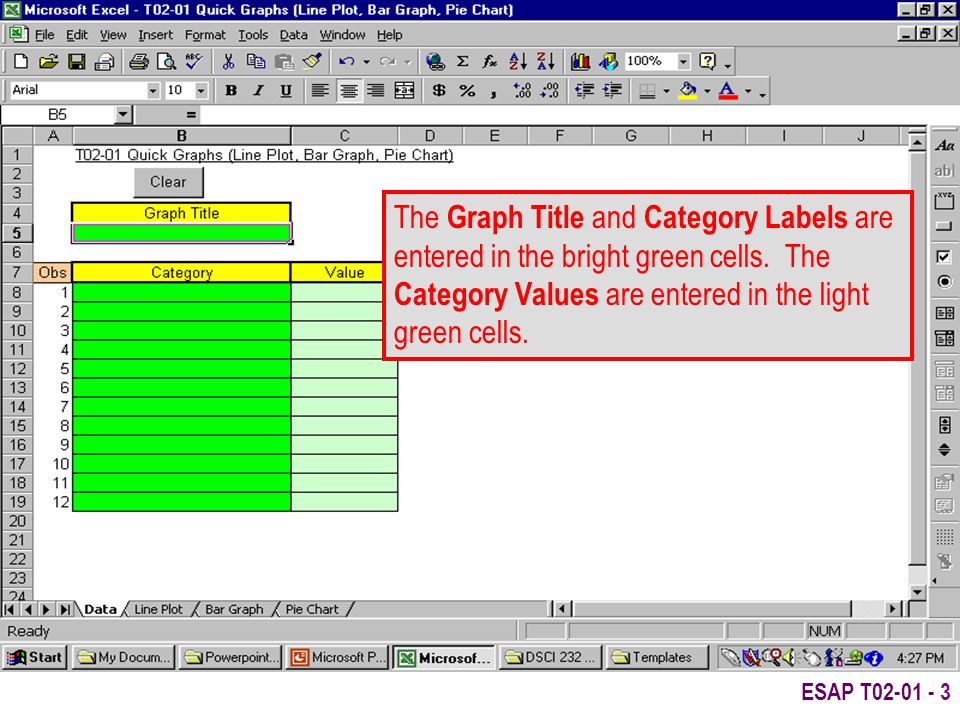The height and width of the screenshot is (720, 960).
Task: Run the Spelling check icon
Action: click(x=193, y=61)
